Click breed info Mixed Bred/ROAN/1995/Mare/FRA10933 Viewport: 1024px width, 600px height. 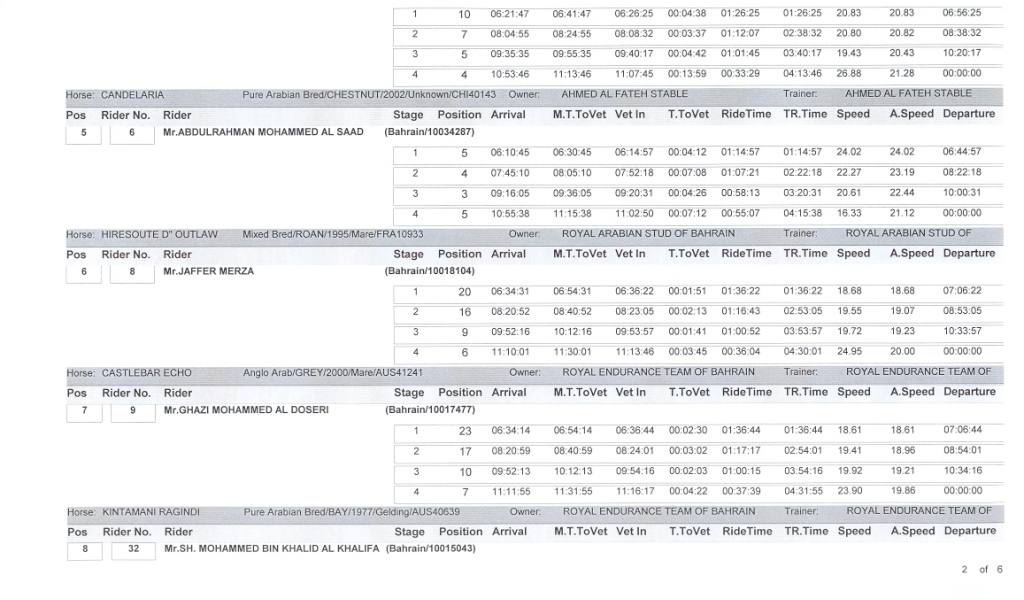333,234
